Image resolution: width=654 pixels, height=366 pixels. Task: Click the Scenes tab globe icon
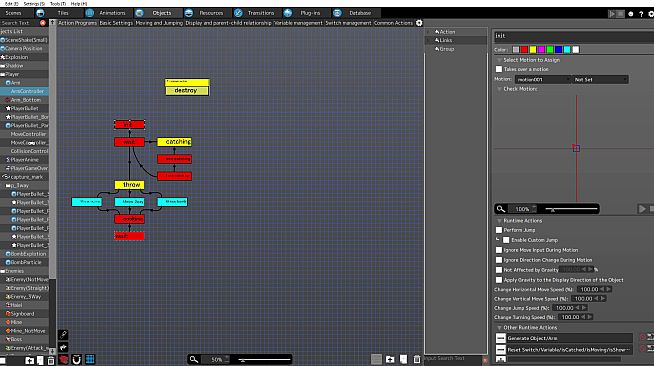pos(40,13)
